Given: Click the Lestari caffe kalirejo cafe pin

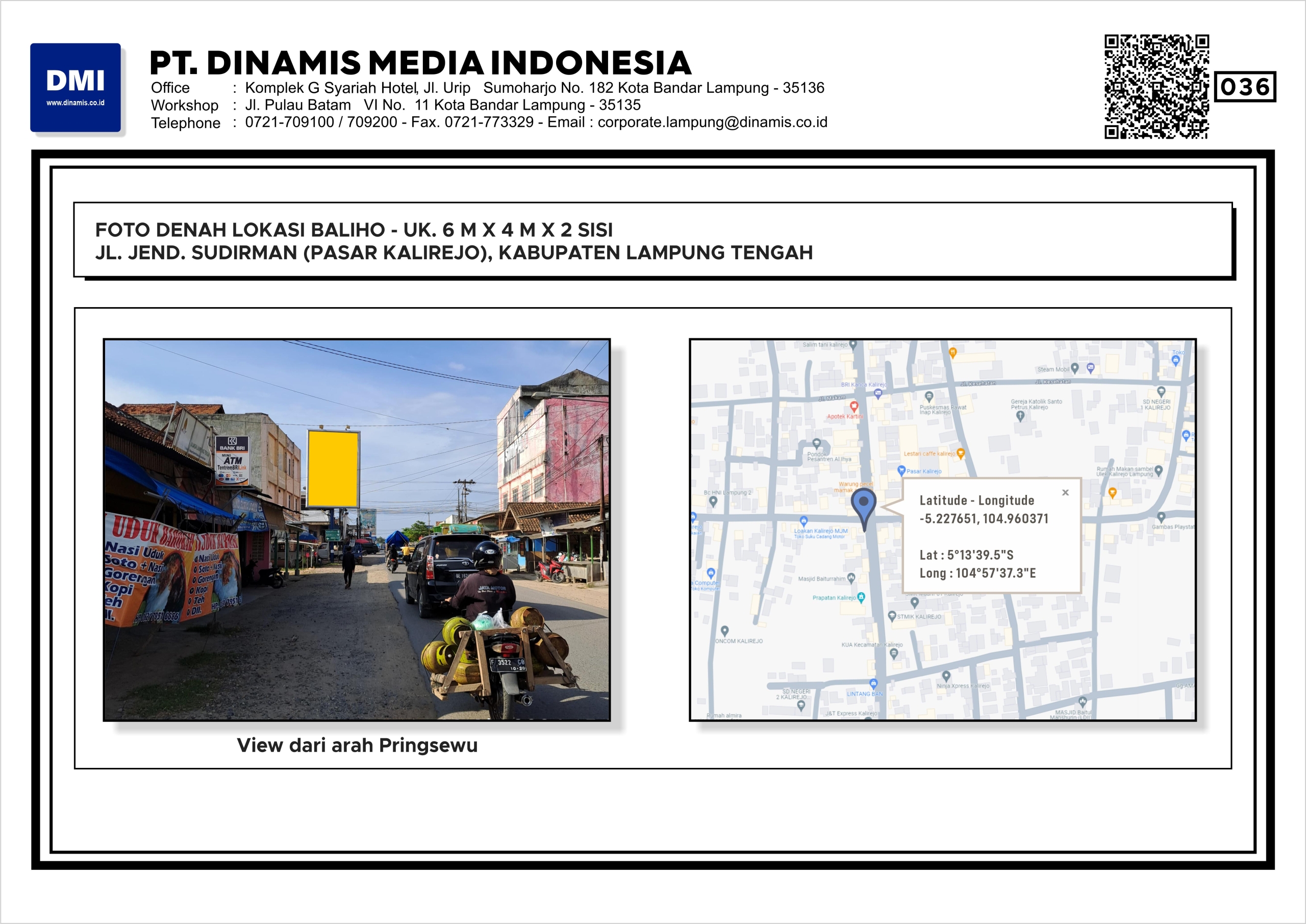Looking at the screenshot, I should pyautogui.click(x=961, y=454).
